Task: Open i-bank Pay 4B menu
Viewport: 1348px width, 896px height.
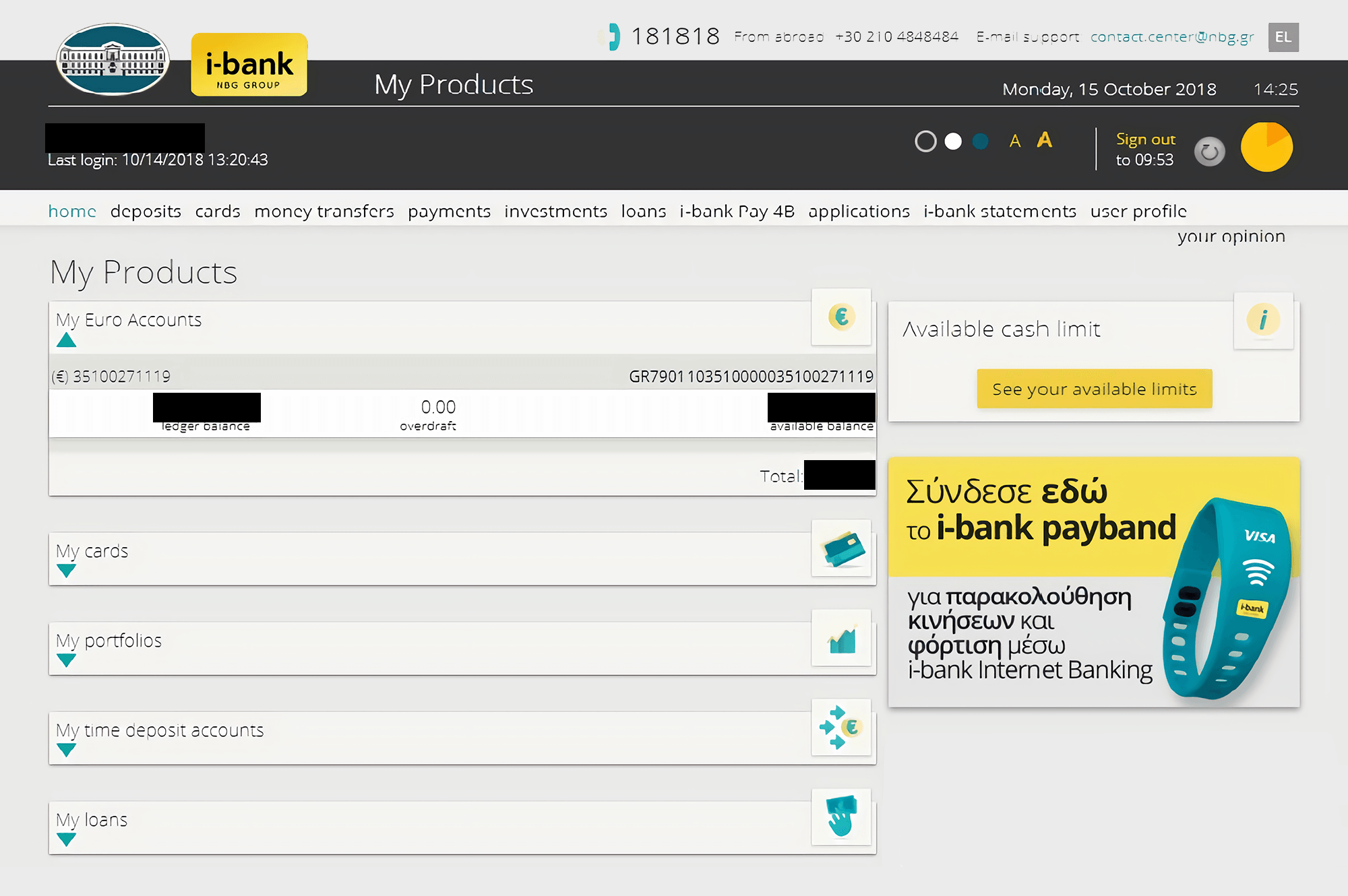Action: point(737,212)
